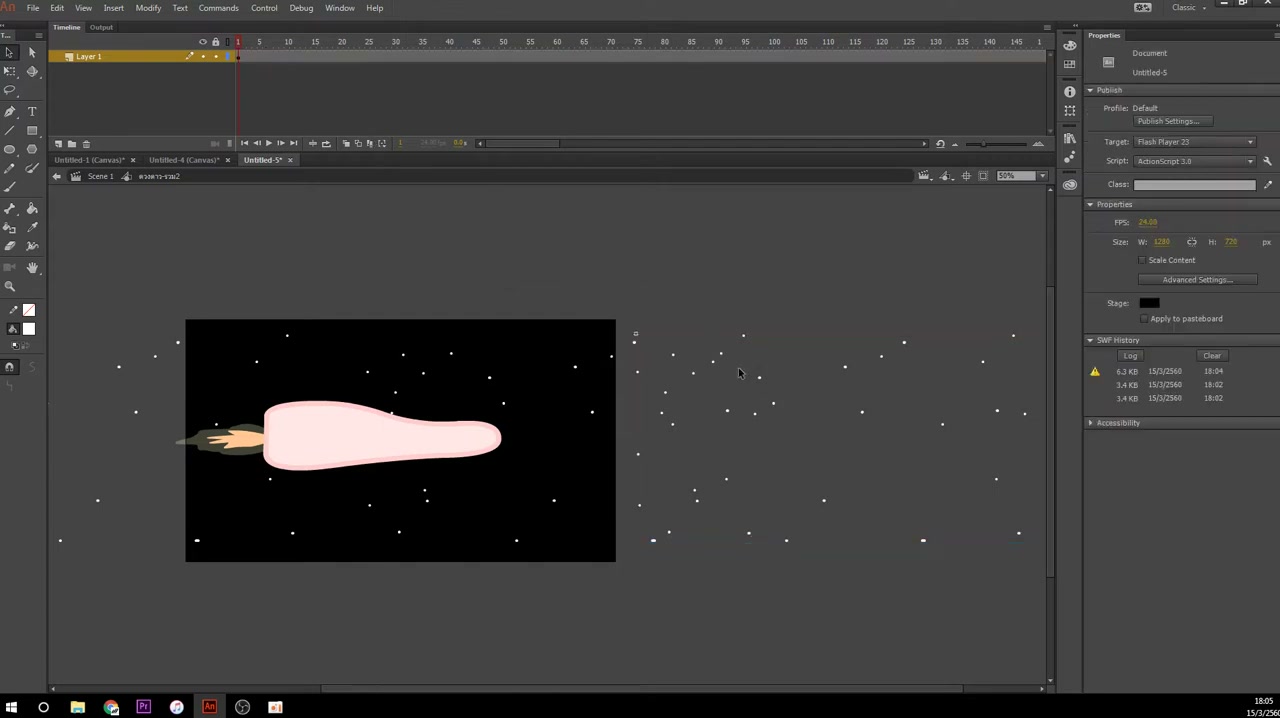Choose the Line tool

tap(10, 131)
